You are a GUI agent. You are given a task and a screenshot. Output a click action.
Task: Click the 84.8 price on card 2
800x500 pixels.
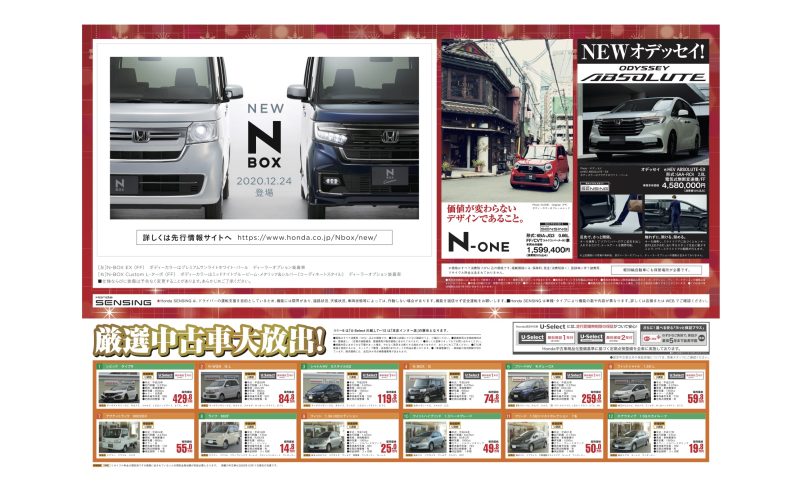[287, 398]
